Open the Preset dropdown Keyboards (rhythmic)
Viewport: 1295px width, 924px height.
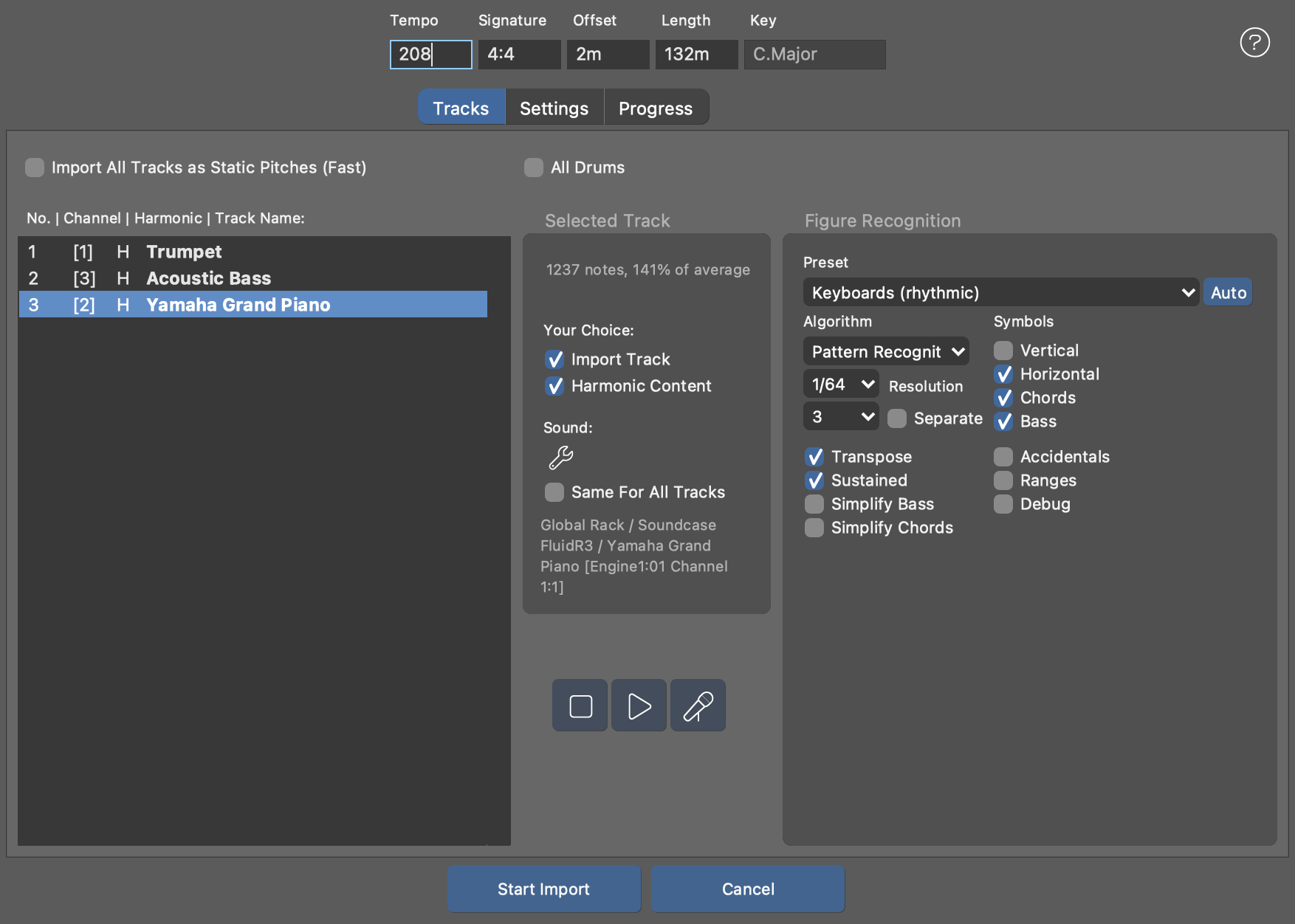1000,292
